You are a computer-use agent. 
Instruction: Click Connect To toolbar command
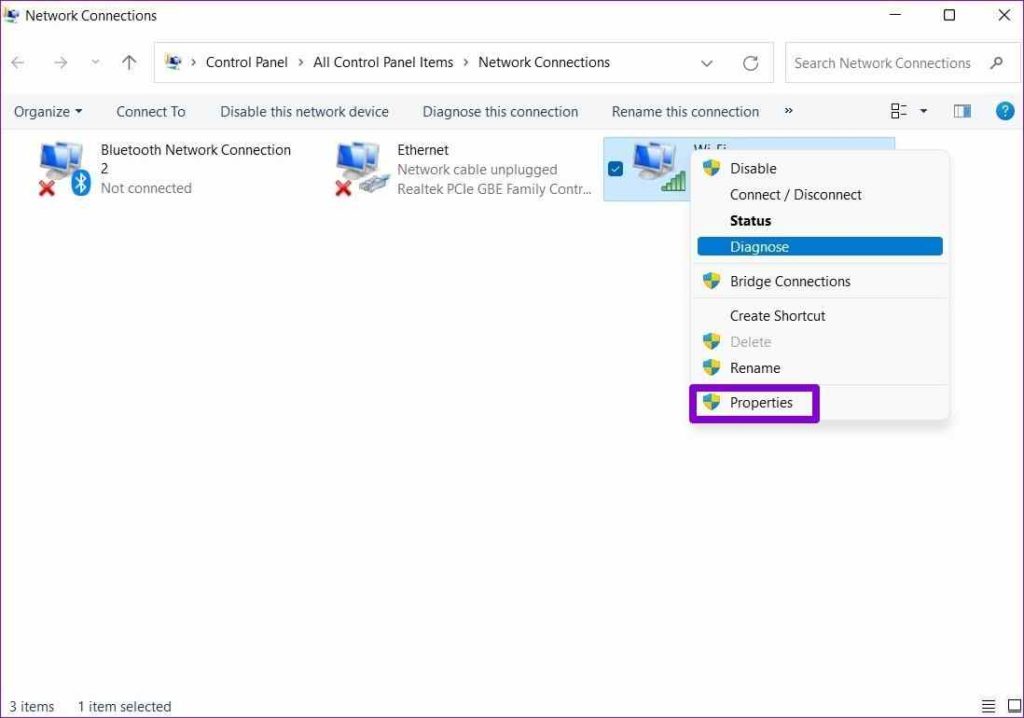(x=151, y=112)
